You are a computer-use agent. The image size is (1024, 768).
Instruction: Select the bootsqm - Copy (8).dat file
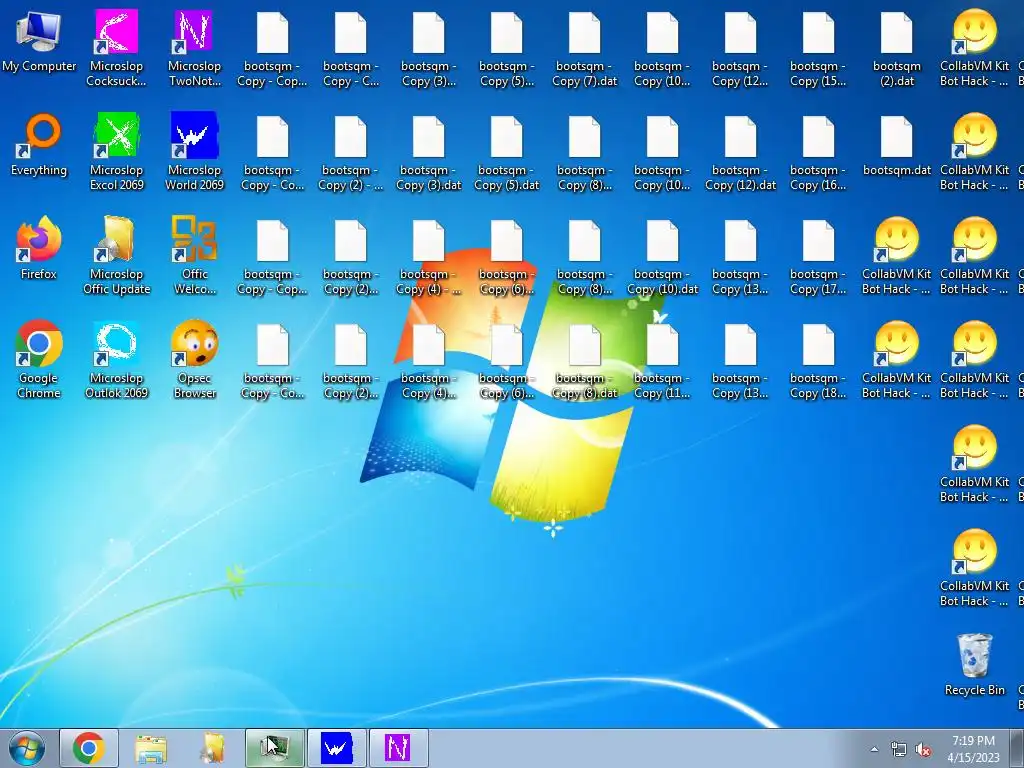(x=584, y=360)
